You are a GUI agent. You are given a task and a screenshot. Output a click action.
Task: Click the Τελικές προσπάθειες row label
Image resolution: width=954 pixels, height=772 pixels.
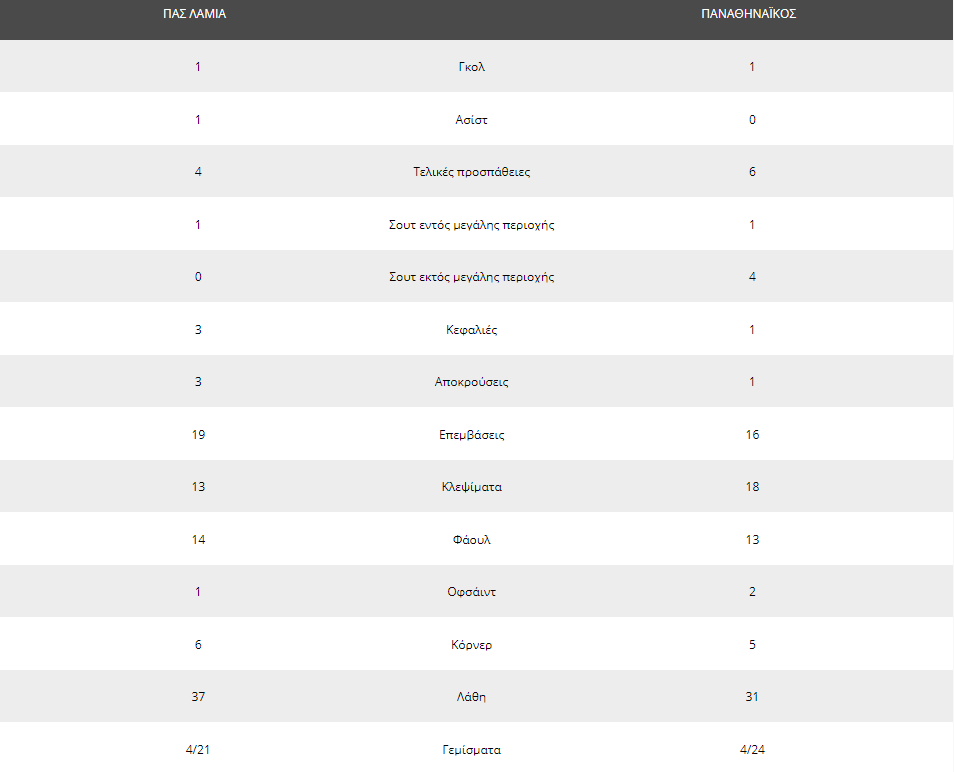472,172
